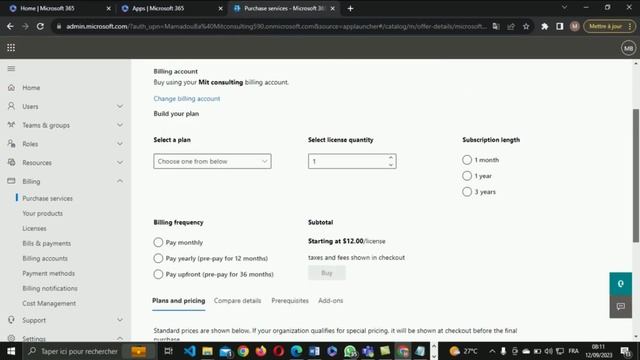Viewport: 640px width, 360px height.
Task: Click the Windows taskbar search box
Action: [x=73, y=351]
